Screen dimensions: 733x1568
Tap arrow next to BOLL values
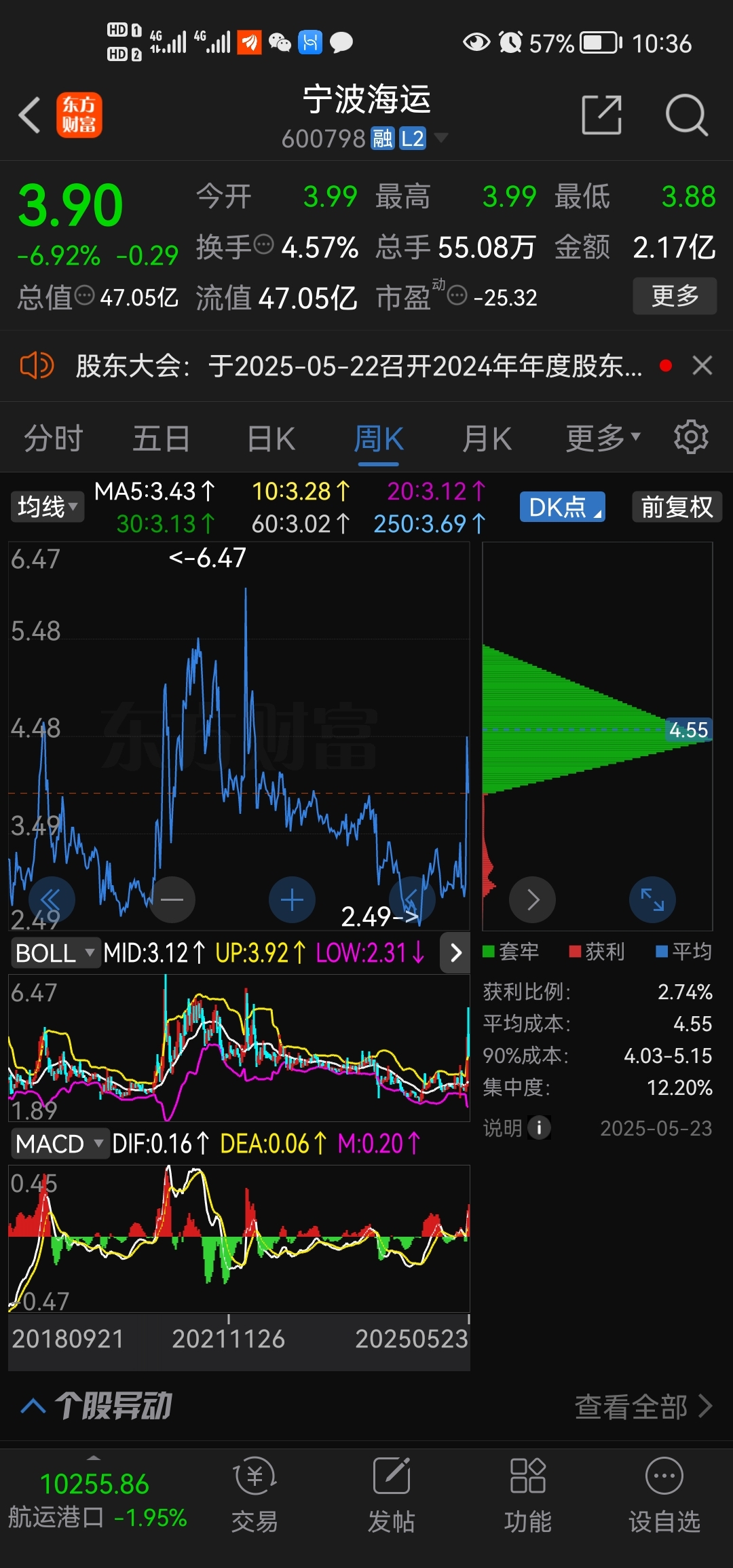tap(455, 953)
